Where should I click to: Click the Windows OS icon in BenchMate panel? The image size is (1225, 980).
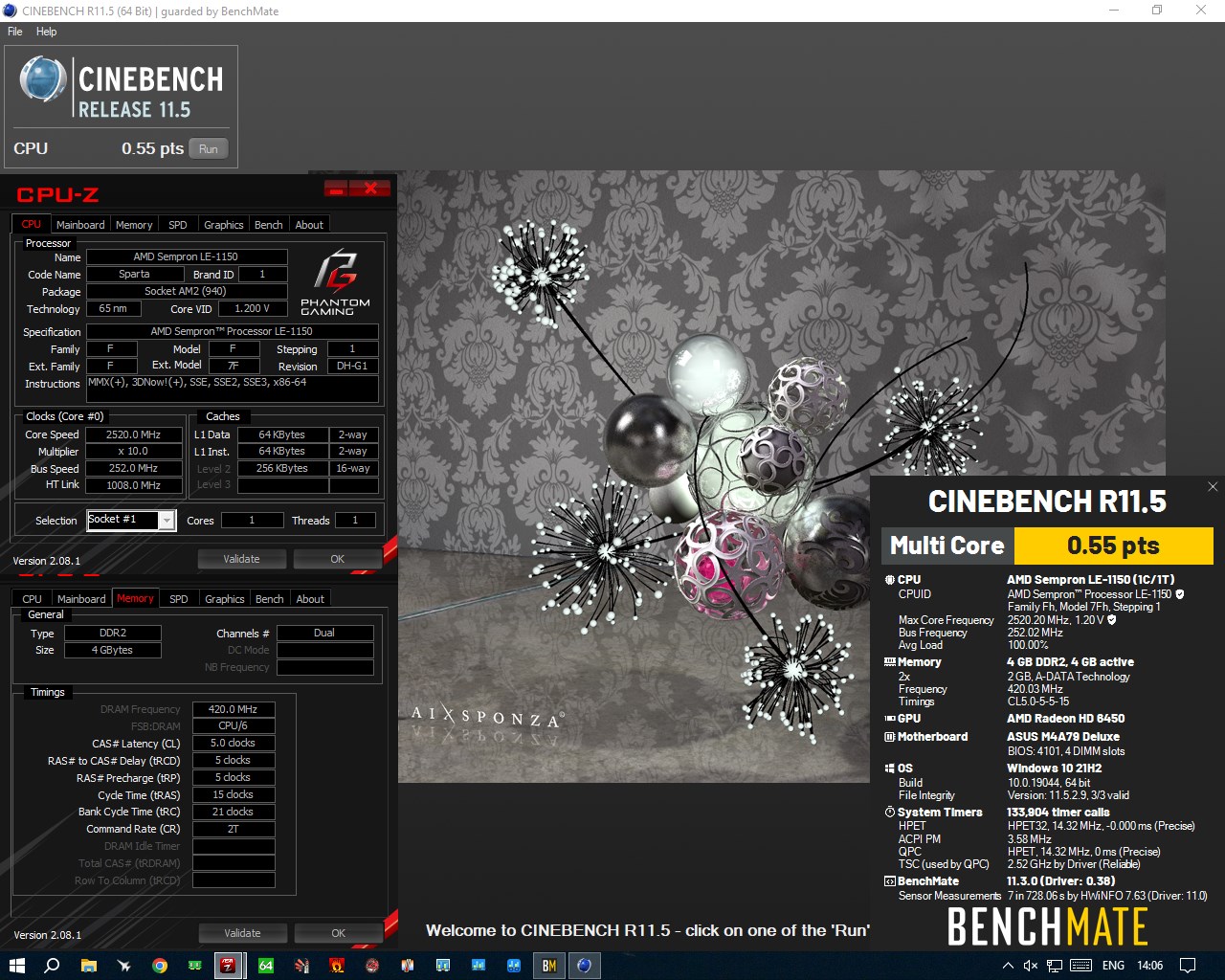(x=890, y=768)
